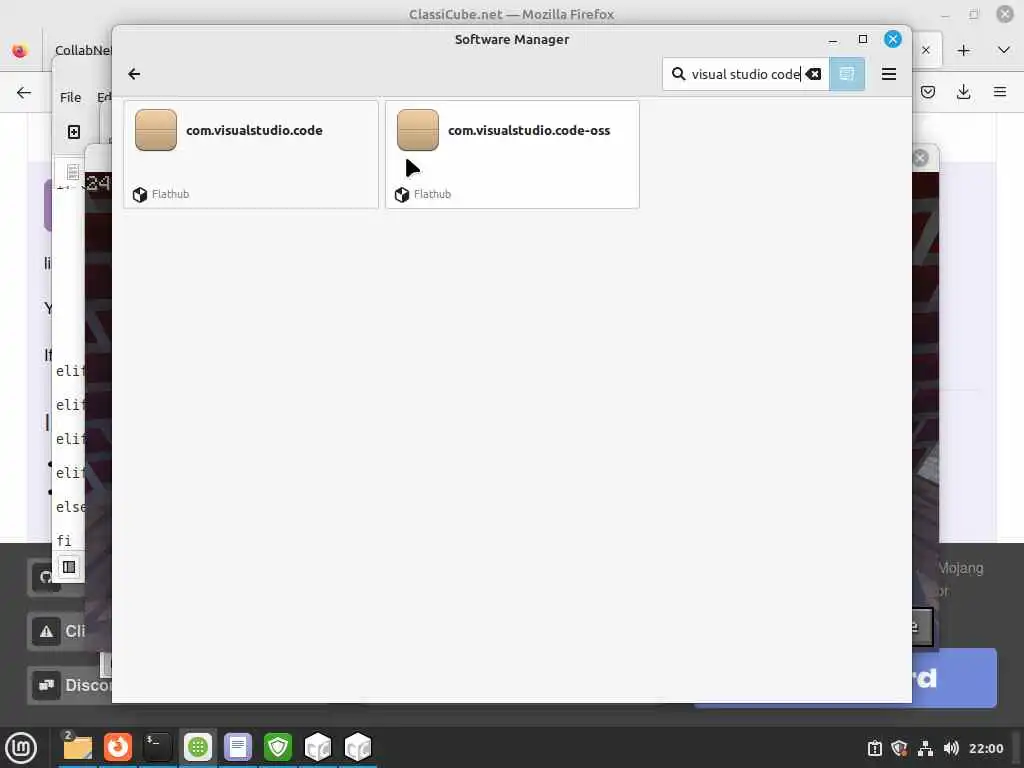The image size is (1024, 768).
Task: Click Flathub label under com.visualstudio.code
Action: click(170, 194)
